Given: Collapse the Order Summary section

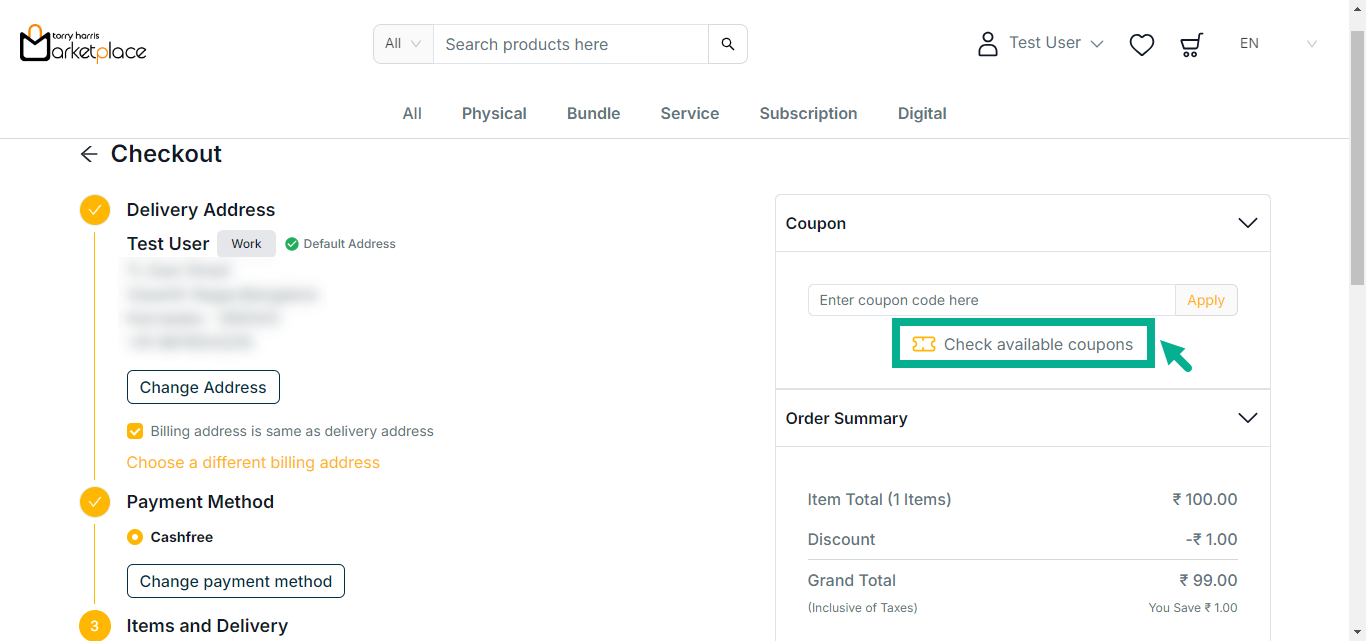Looking at the screenshot, I should (x=1247, y=418).
